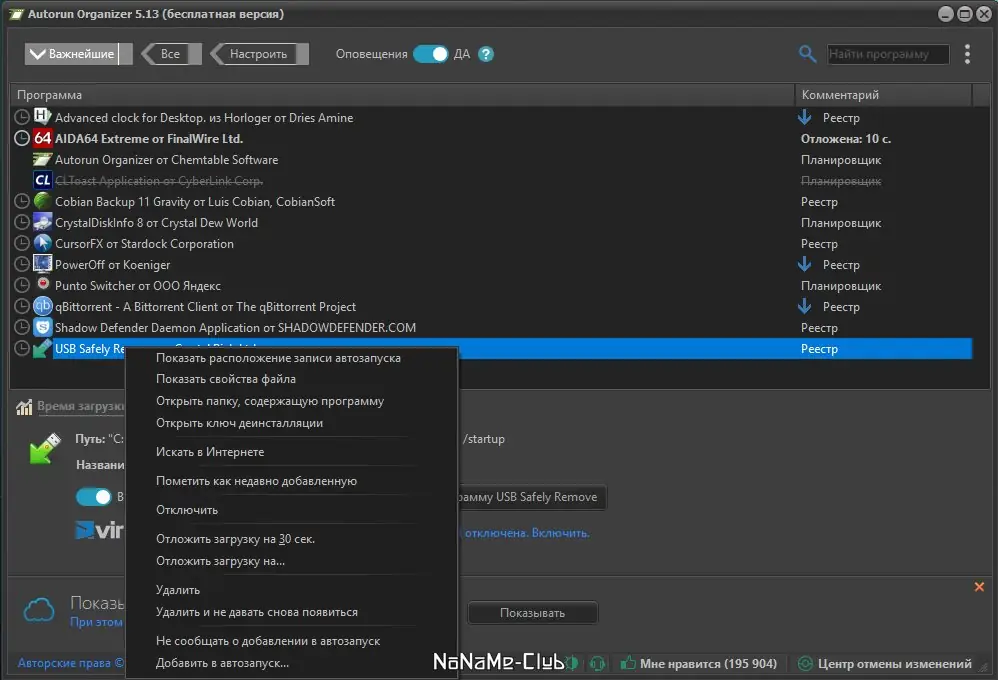
Task: Click the CLToast Application 'CL' icon
Action: [x=43, y=180]
